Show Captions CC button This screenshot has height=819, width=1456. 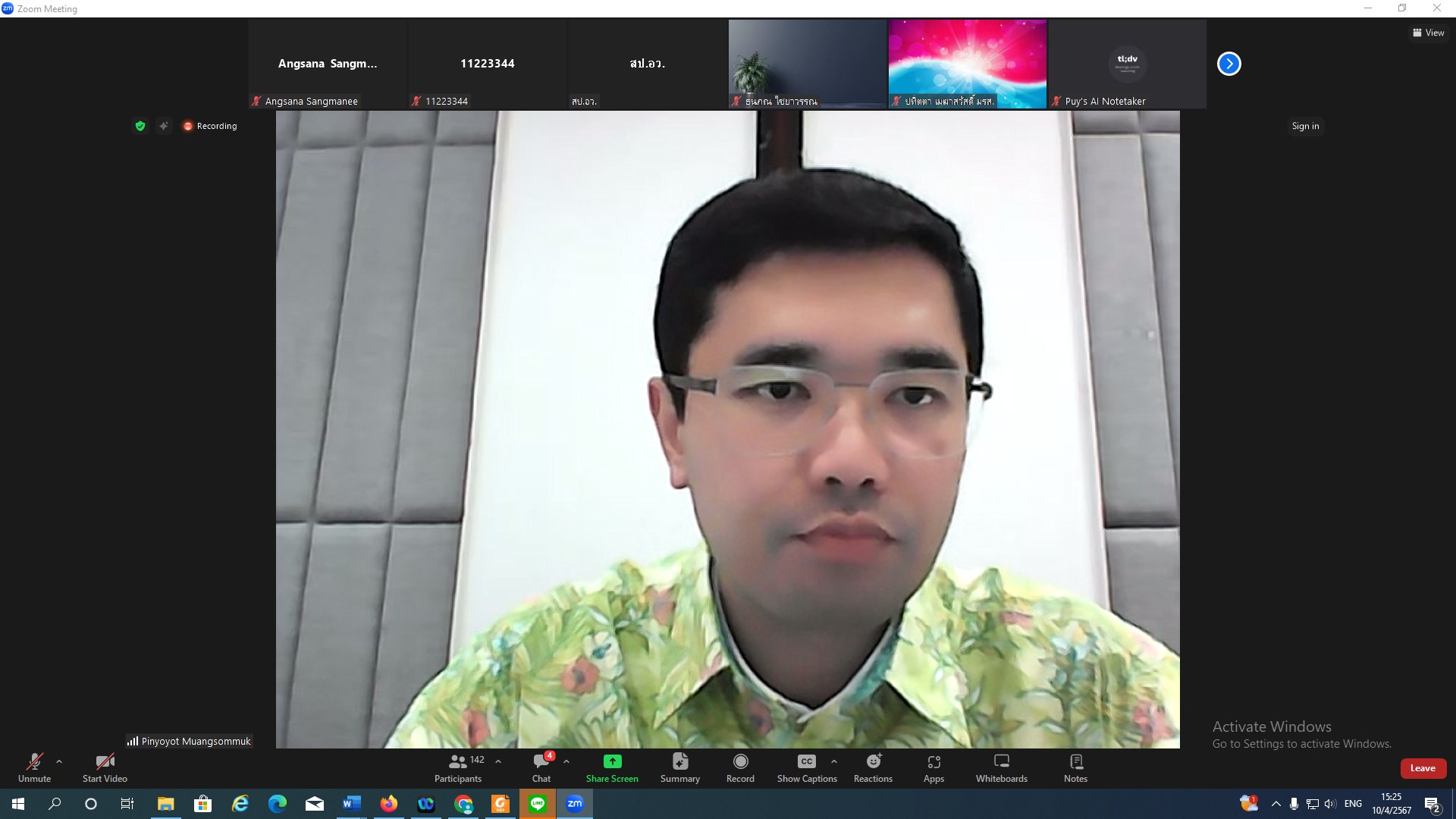point(807,767)
